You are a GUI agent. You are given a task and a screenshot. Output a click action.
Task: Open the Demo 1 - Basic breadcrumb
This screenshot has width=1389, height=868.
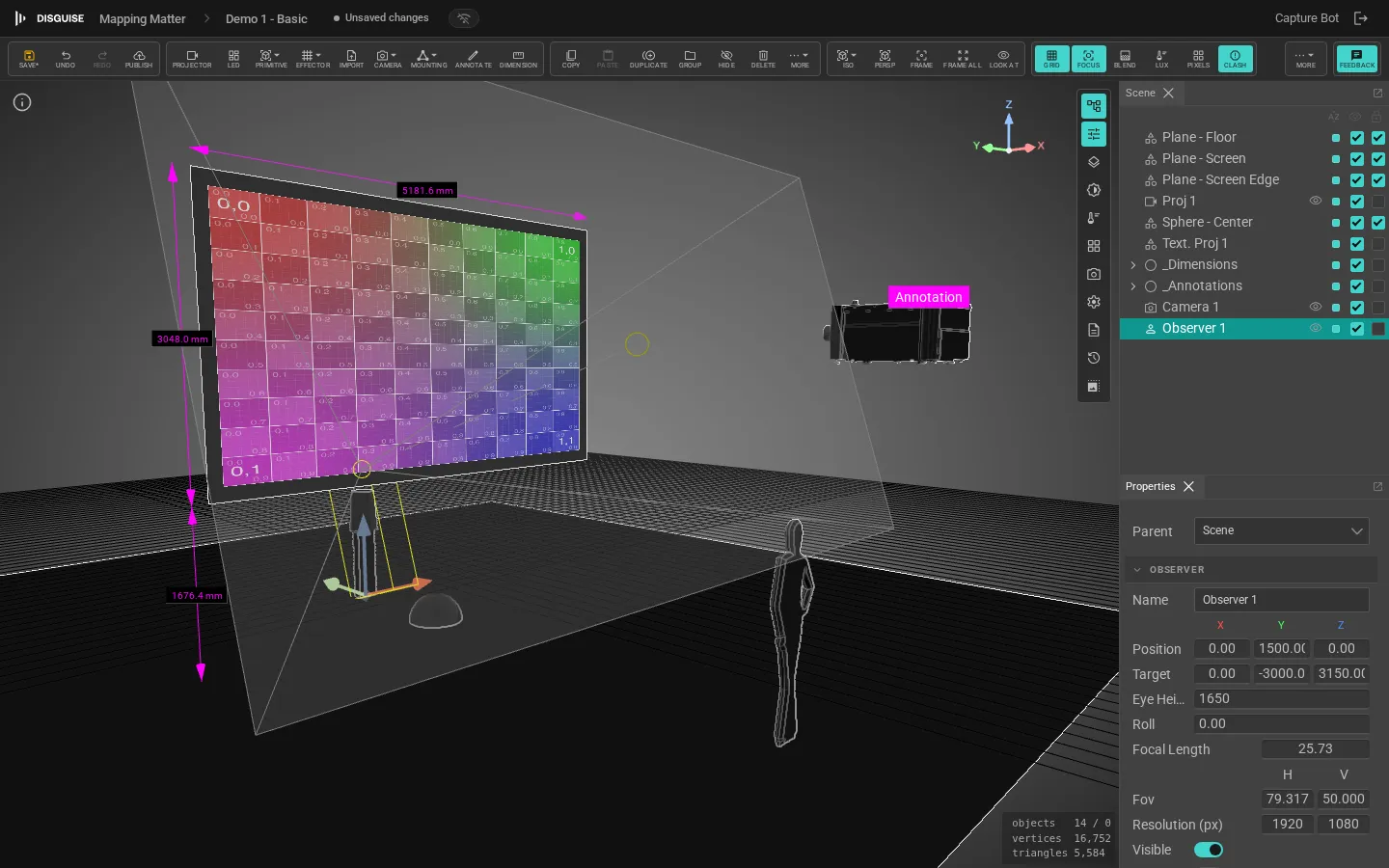(x=266, y=18)
